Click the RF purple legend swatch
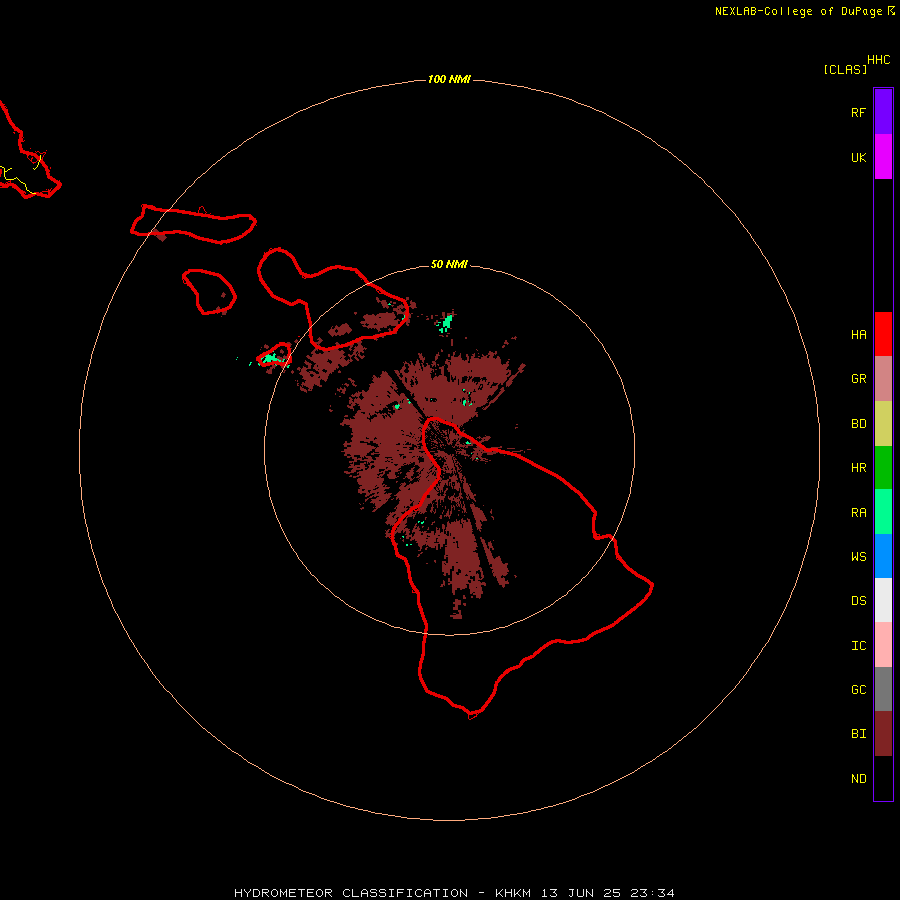 point(883,112)
